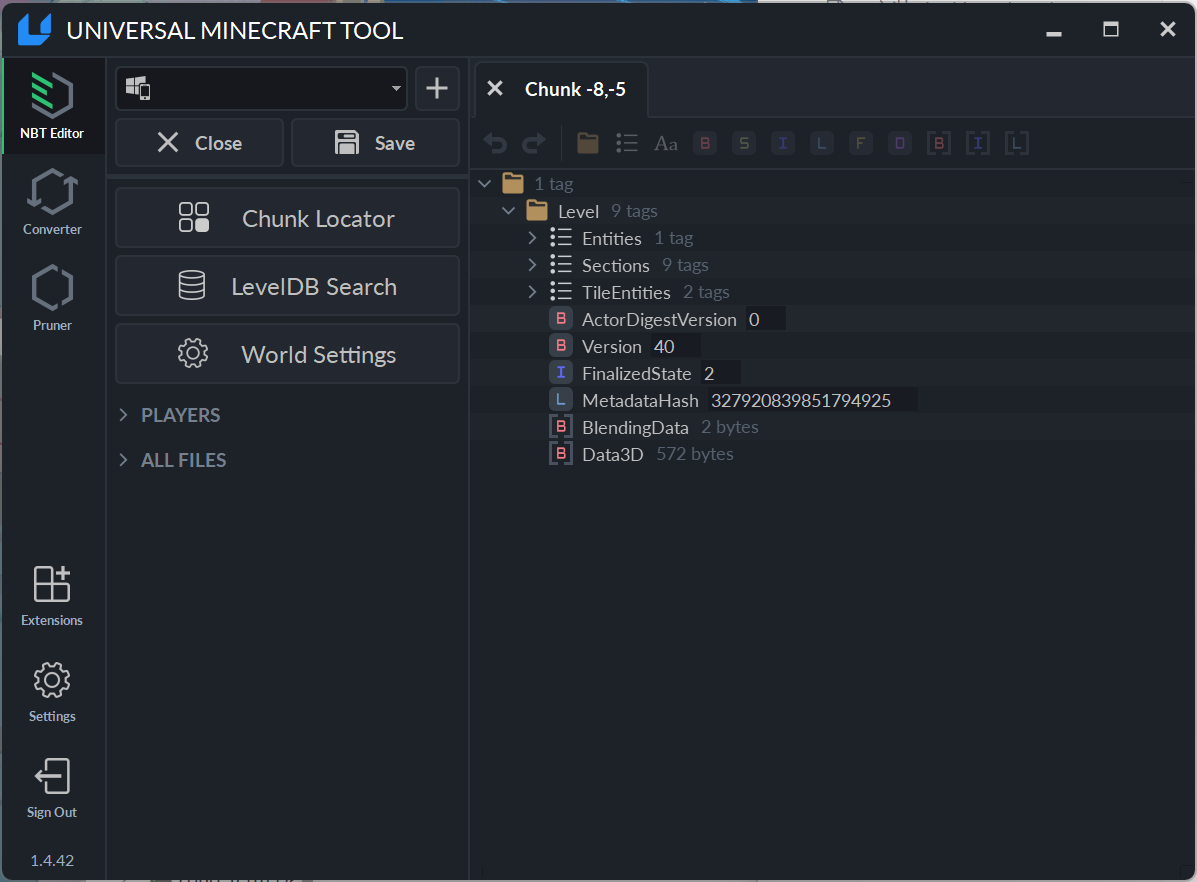Image resolution: width=1197 pixels, height=882 pixels.
Task: Add a long tag (L) from toolbar
Action: pos(821,143)
